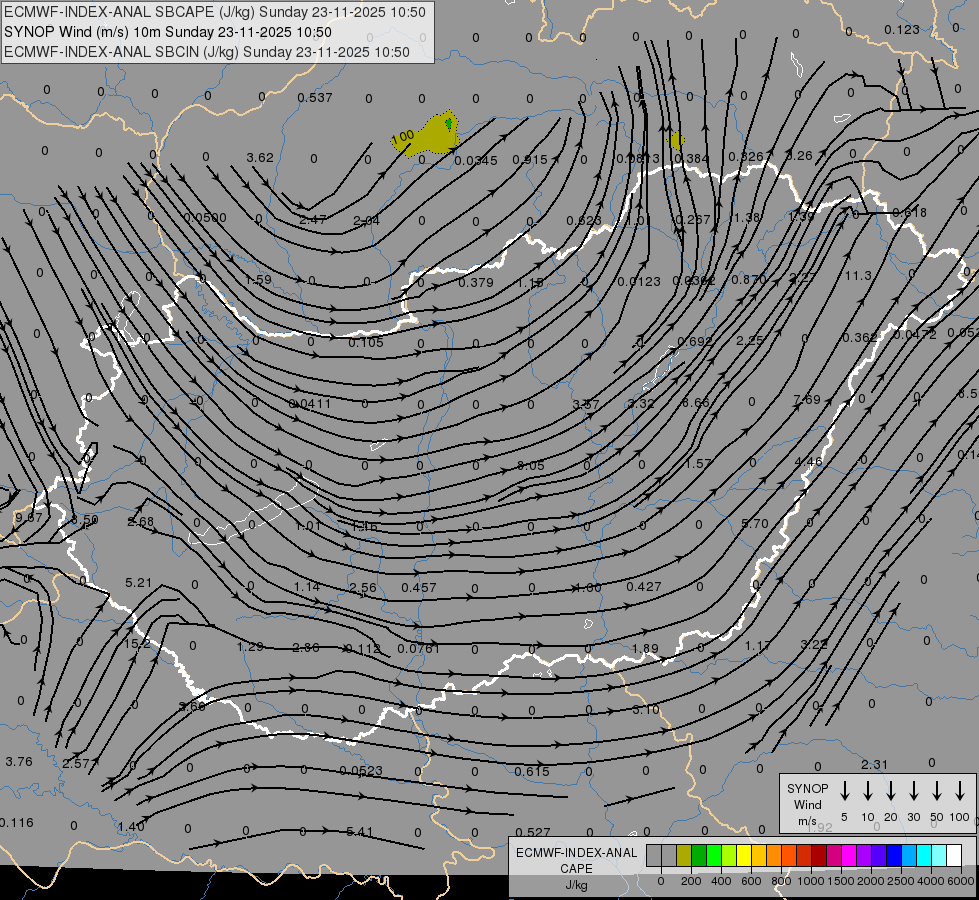This screenshot has height=900, width=979.
Task: Click the map value 0.105
Action: click(366, 342)
